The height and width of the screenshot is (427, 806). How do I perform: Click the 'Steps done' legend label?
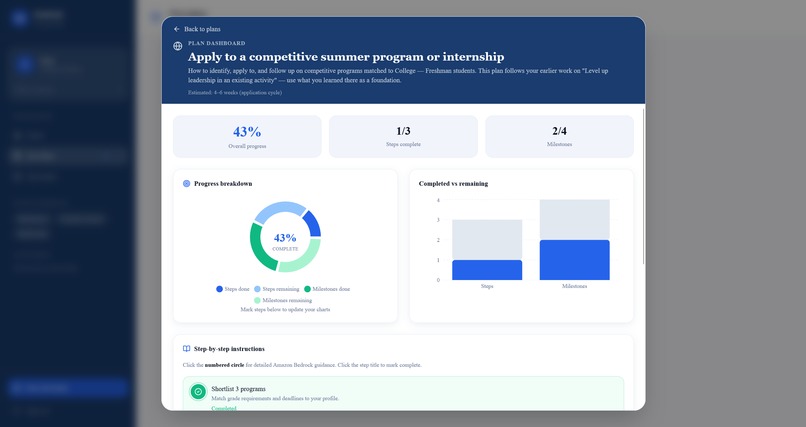coord(237,289)
